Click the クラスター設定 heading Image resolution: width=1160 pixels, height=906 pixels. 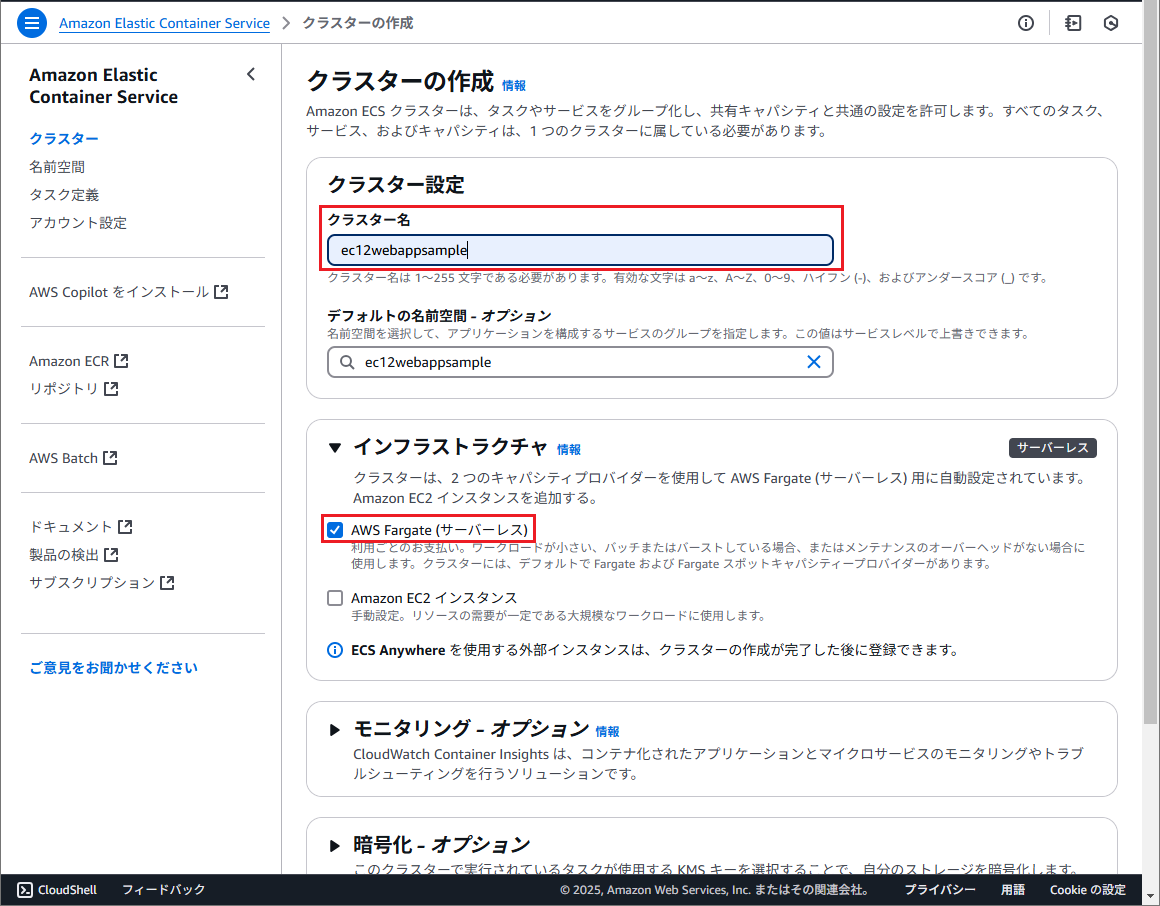[x=396, y=184]
